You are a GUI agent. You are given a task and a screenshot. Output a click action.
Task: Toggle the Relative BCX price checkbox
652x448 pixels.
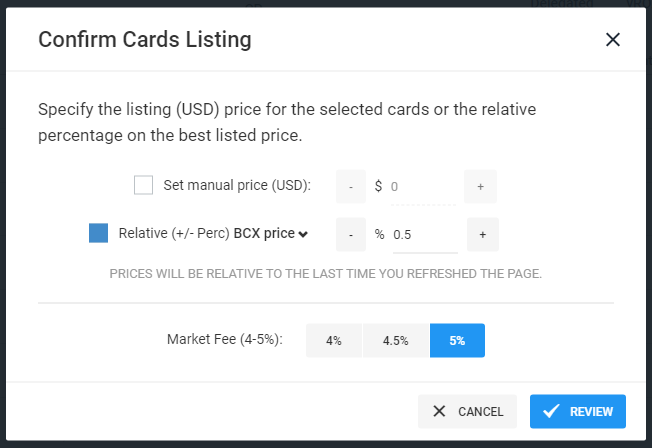[x=99, y=233]
